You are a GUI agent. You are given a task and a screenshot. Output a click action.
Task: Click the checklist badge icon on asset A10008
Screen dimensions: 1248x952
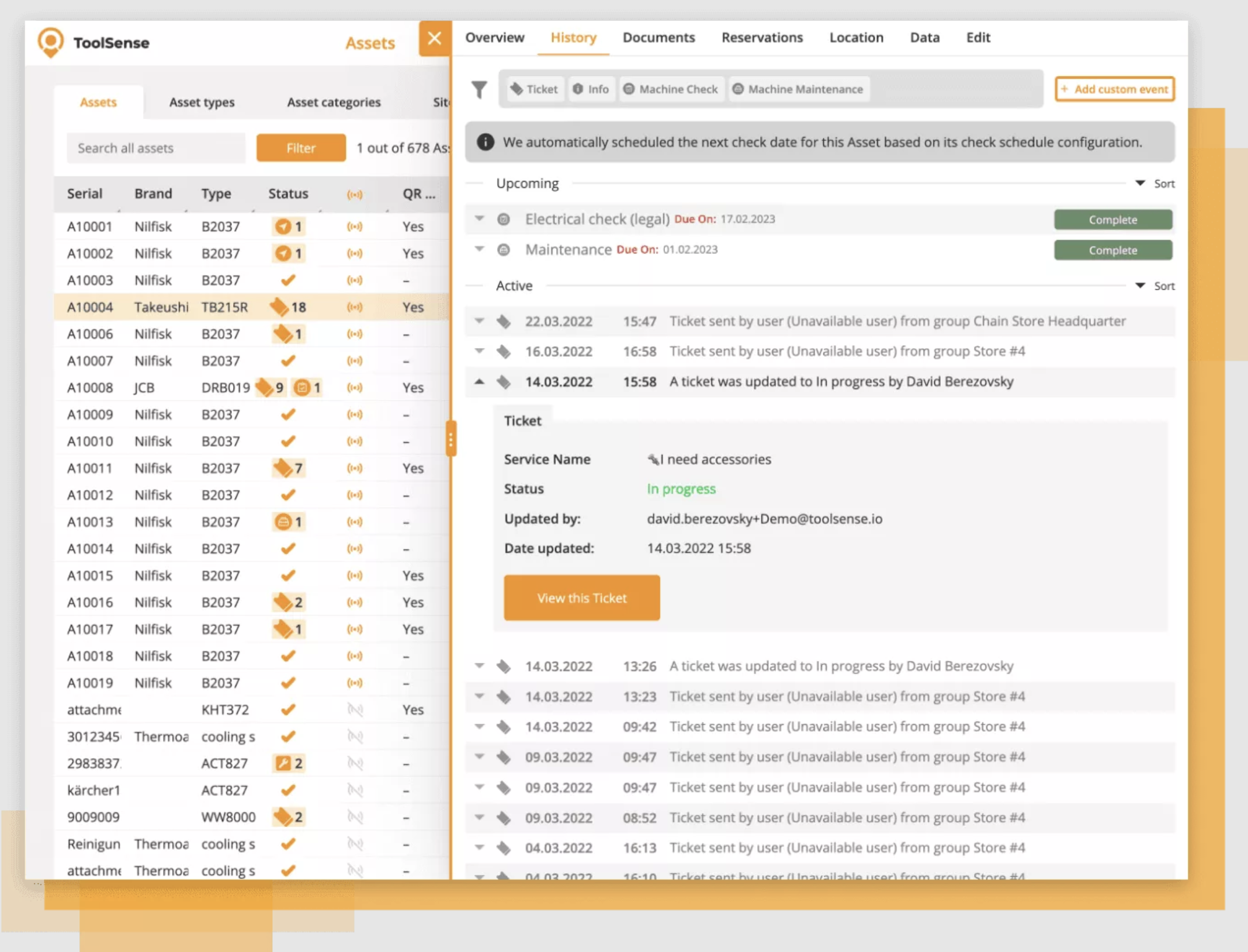[307, 387]
